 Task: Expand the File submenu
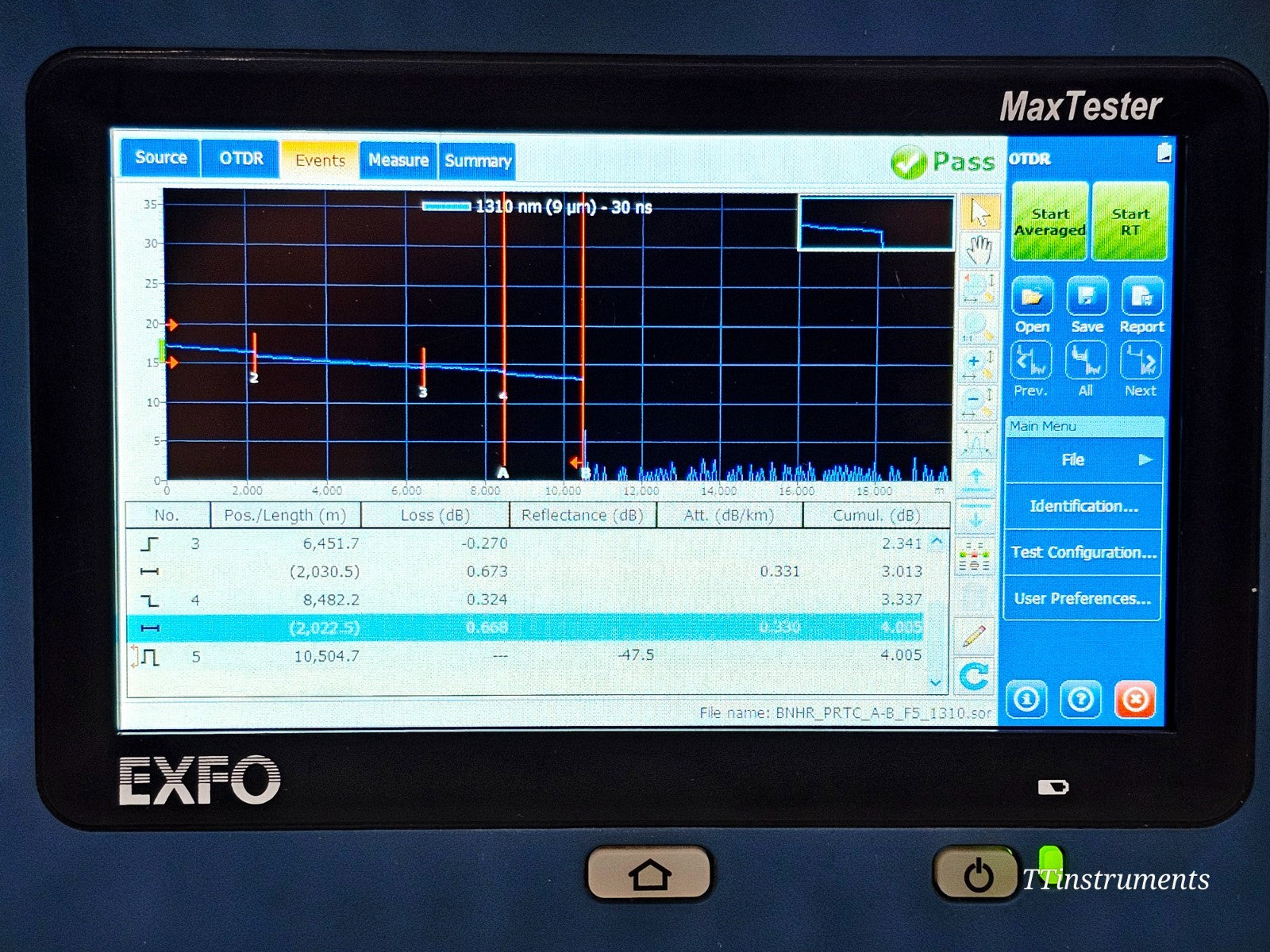point(1084,459)
